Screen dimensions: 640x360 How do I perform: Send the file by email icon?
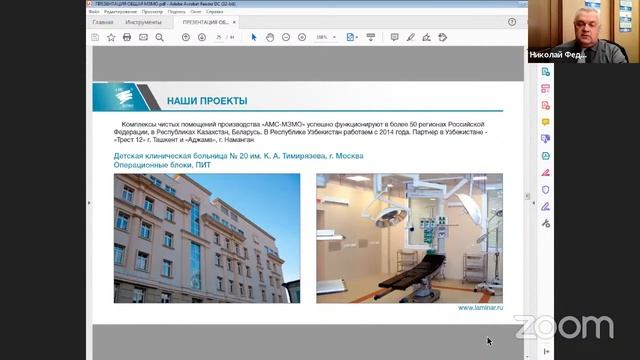pos(143,37)
